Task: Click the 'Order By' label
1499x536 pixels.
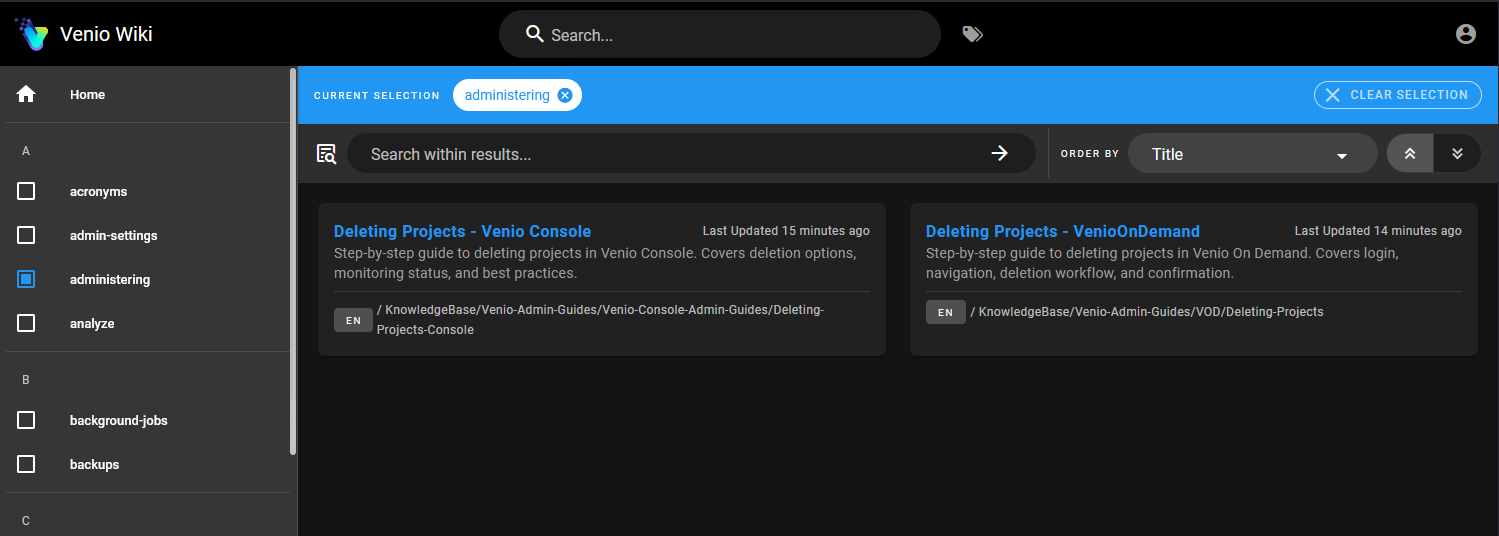Action: (1090, 154)
